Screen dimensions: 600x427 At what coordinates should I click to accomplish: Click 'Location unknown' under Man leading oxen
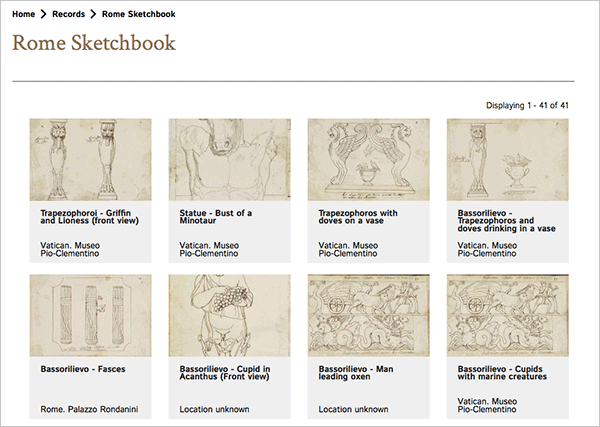tap(354, 409)
